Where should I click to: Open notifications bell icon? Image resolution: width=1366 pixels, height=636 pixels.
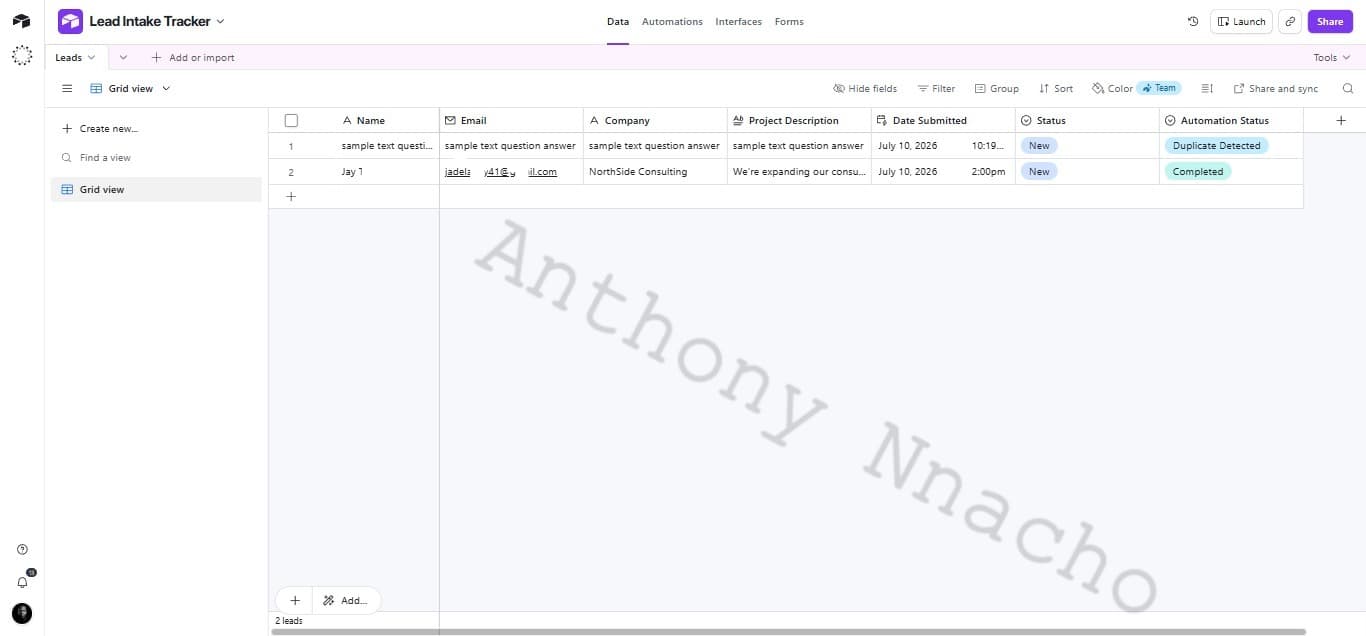point(22,581)
